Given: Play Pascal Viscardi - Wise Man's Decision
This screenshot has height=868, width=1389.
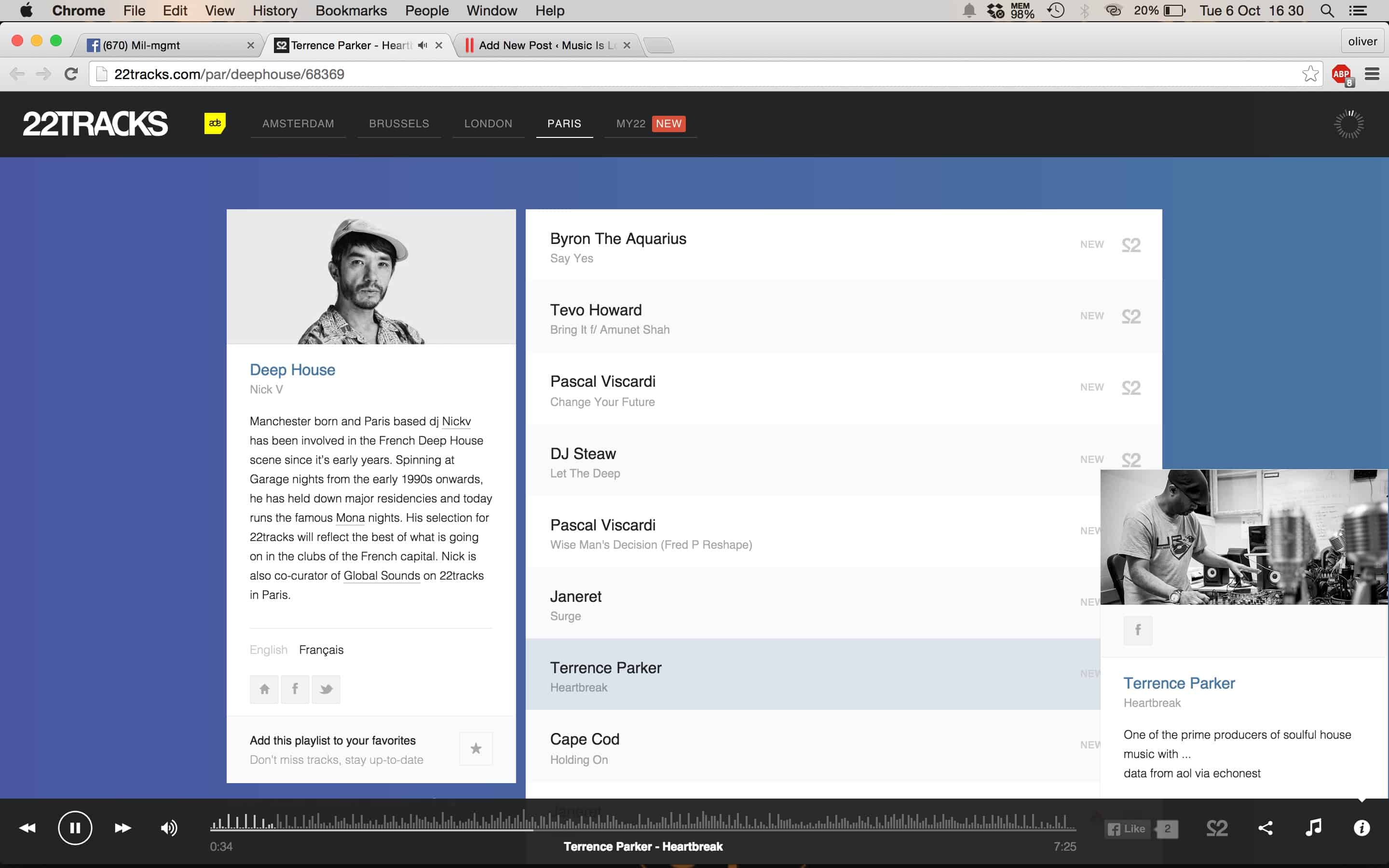Looking at the screenshot, I should [813, 532].
